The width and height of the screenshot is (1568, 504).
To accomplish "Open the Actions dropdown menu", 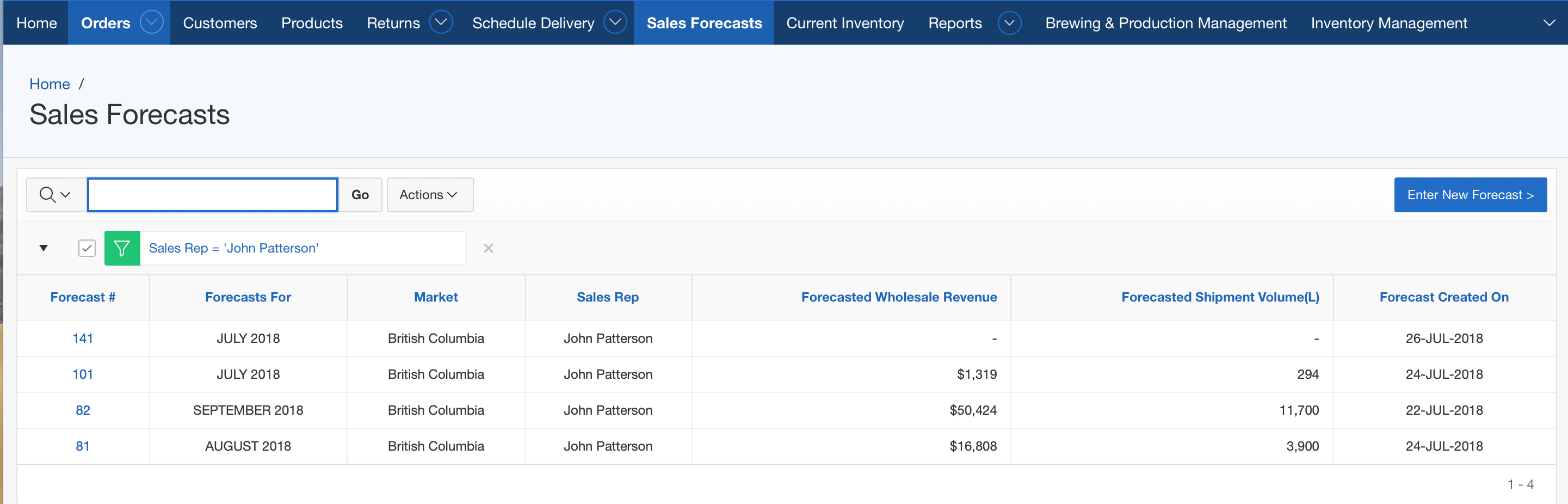I will [x=429, y=195].
